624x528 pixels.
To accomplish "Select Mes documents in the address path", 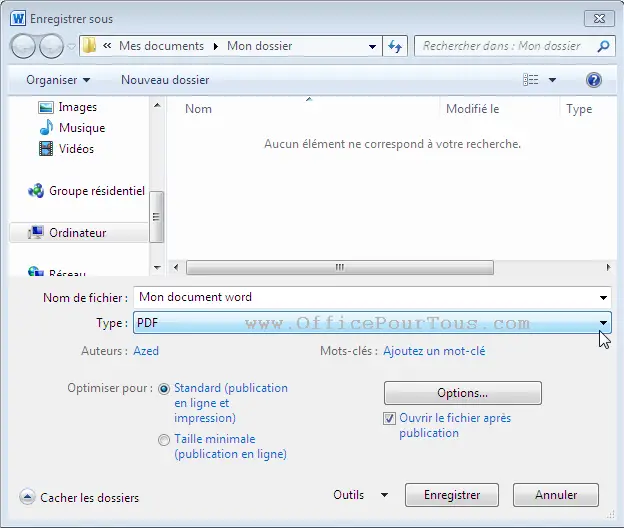I will pos(161,46).
